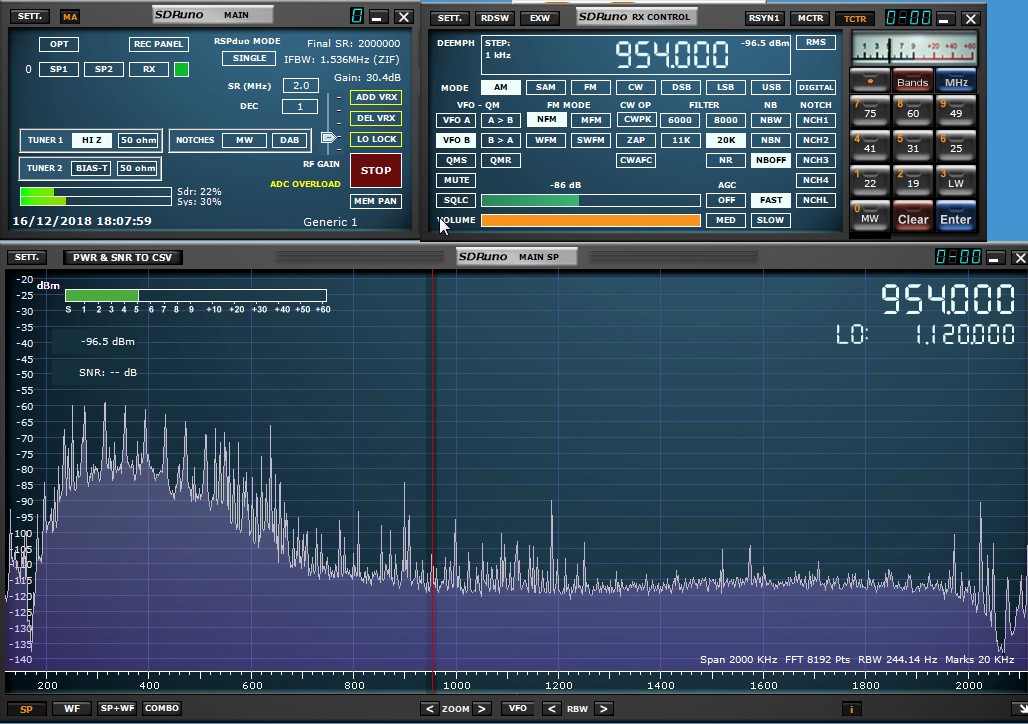The image size is (1028, 724).
Task: Click the info 'i' icon in spectrum footer
Action: pos(851,709)
